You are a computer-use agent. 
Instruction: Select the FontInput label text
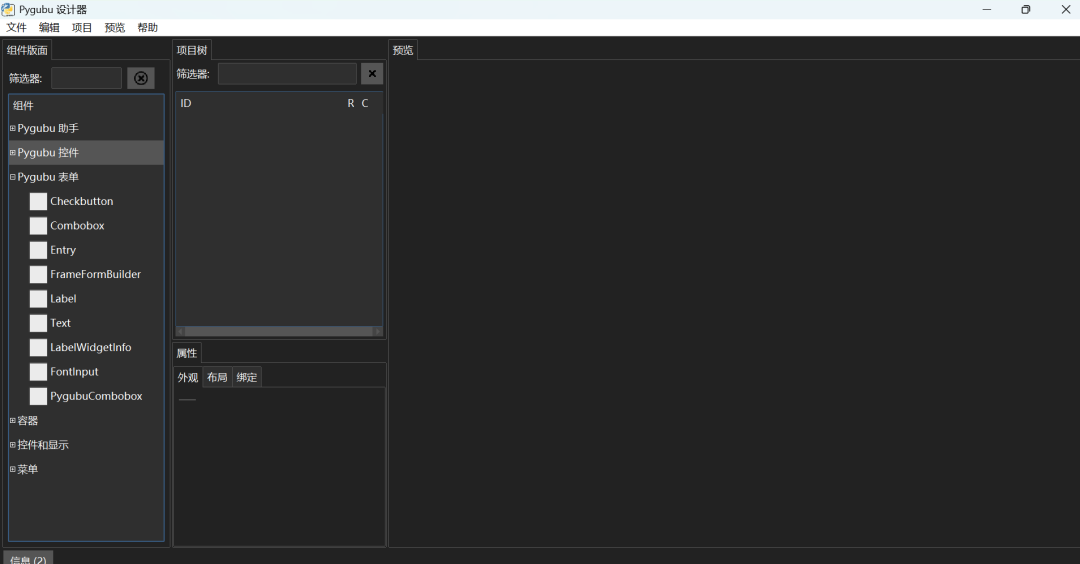74,372
